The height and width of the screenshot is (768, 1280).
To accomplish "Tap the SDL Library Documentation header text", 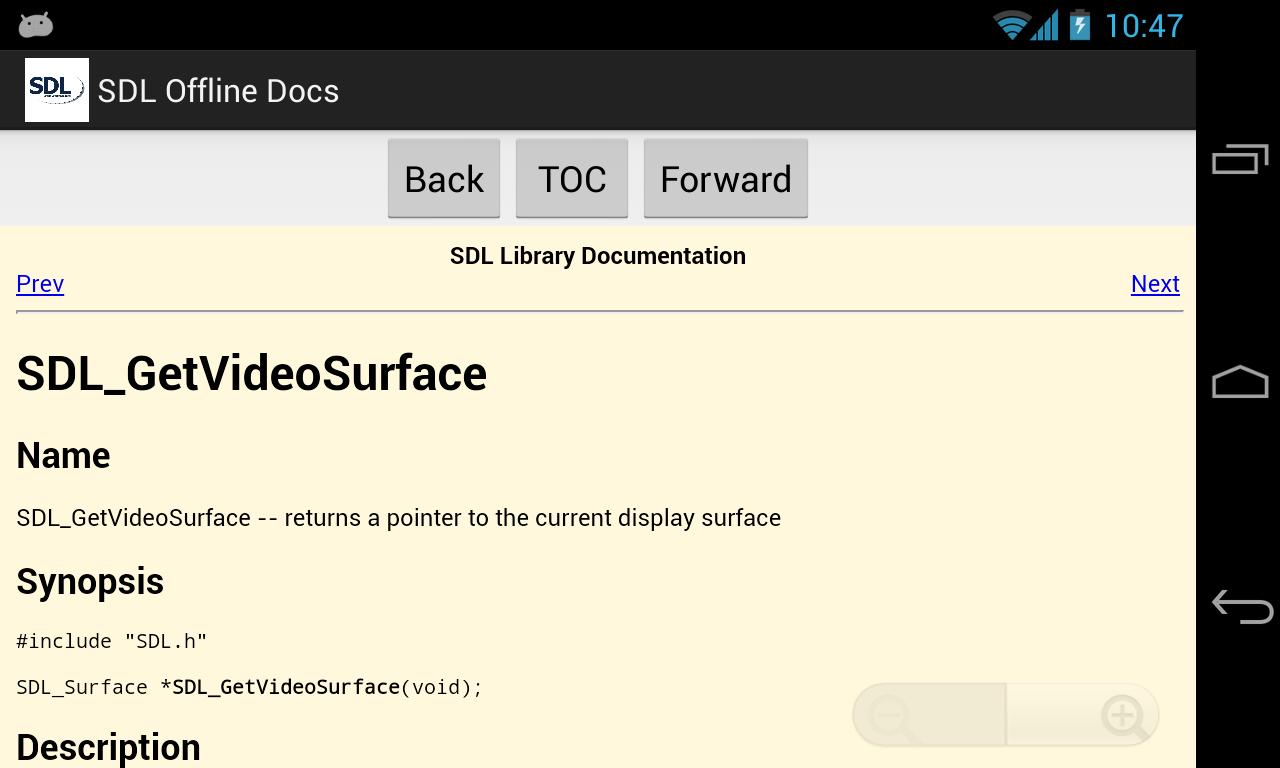I will (597, 255).
